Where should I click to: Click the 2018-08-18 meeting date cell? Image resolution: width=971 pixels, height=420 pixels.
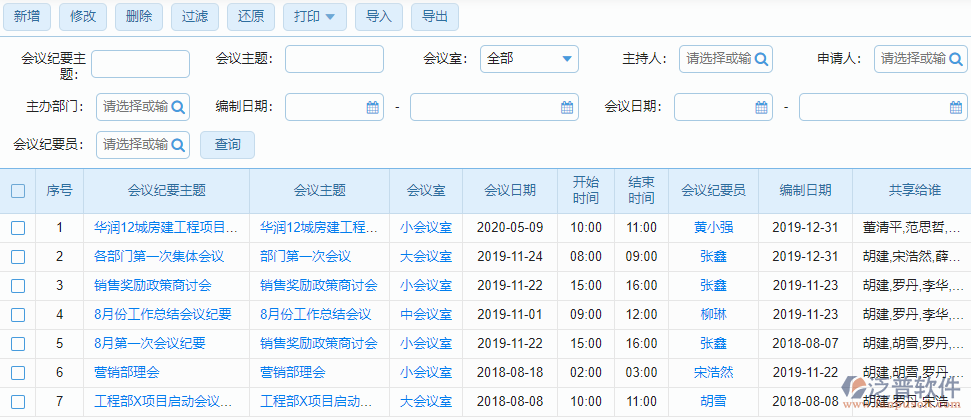click(510, 373)
